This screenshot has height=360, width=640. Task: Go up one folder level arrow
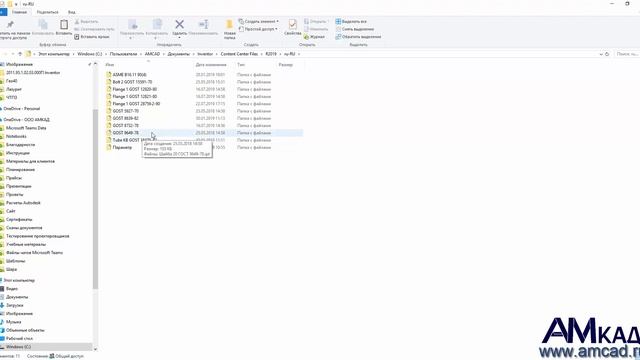coord(20,54)
